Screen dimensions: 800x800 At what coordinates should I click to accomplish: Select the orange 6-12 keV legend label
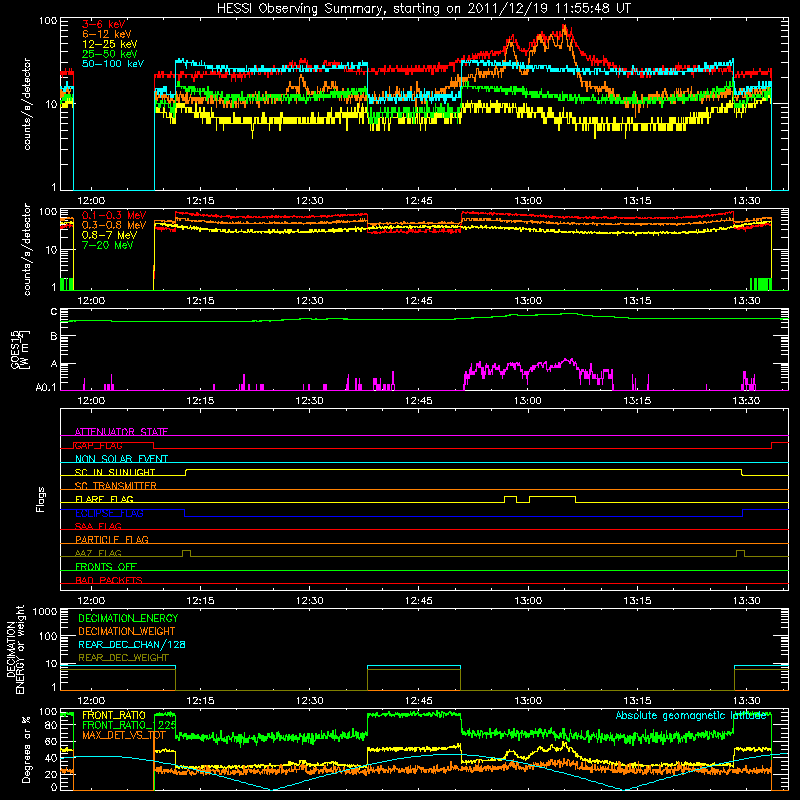click(107, 34)
